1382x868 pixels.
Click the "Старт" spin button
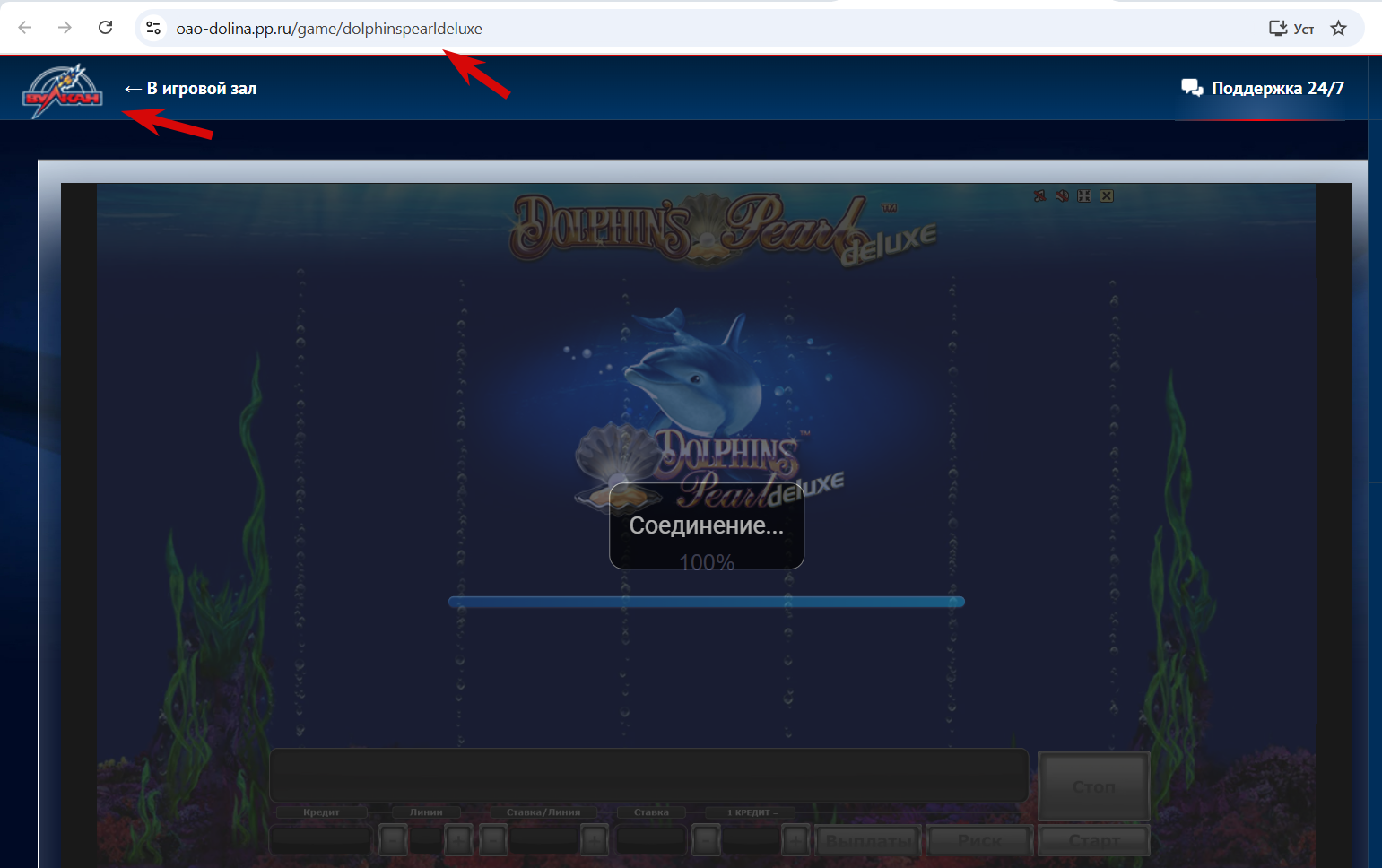(x=1094, y=841)
